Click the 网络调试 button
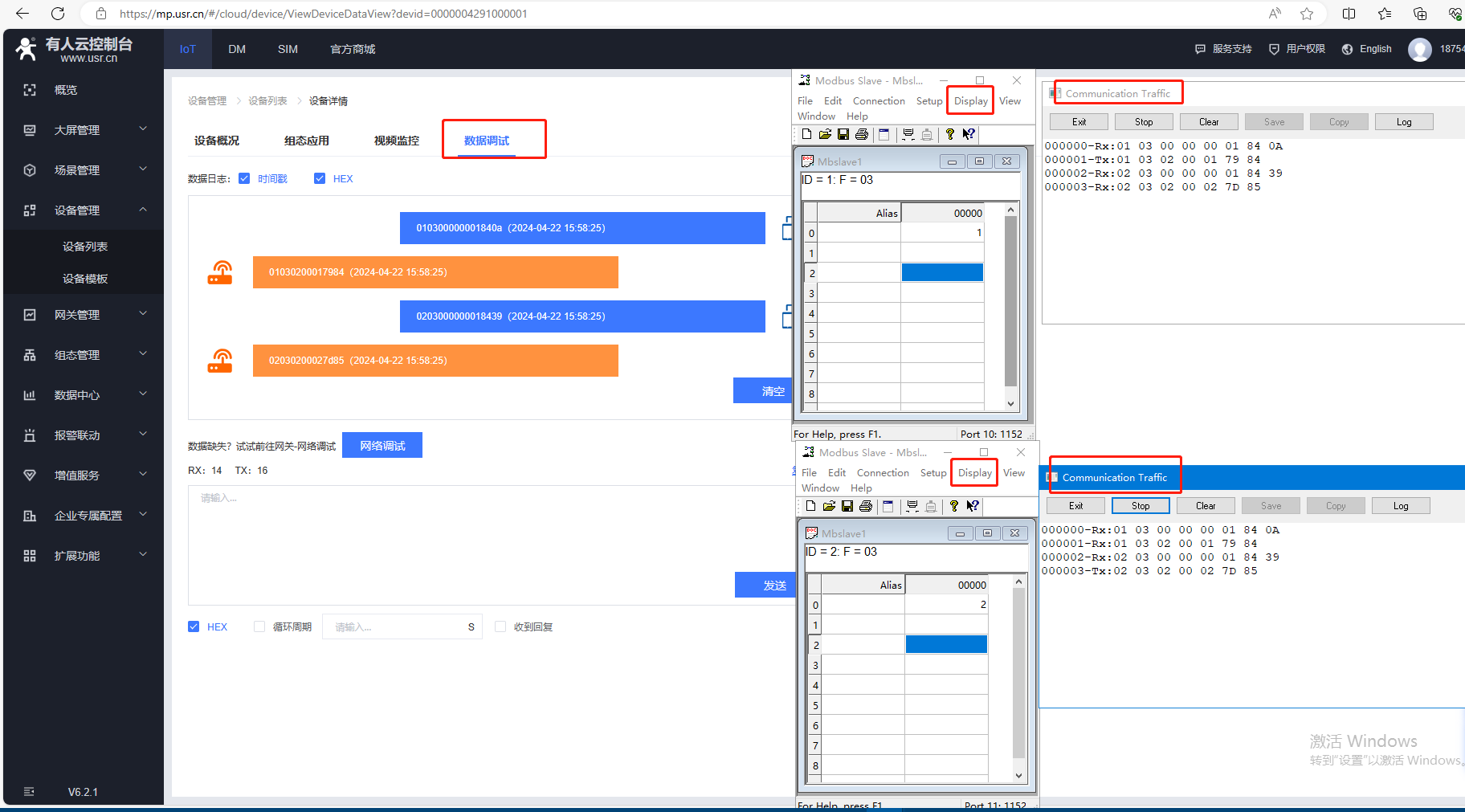The image size is (1465, 812). (x=382, y=446)
